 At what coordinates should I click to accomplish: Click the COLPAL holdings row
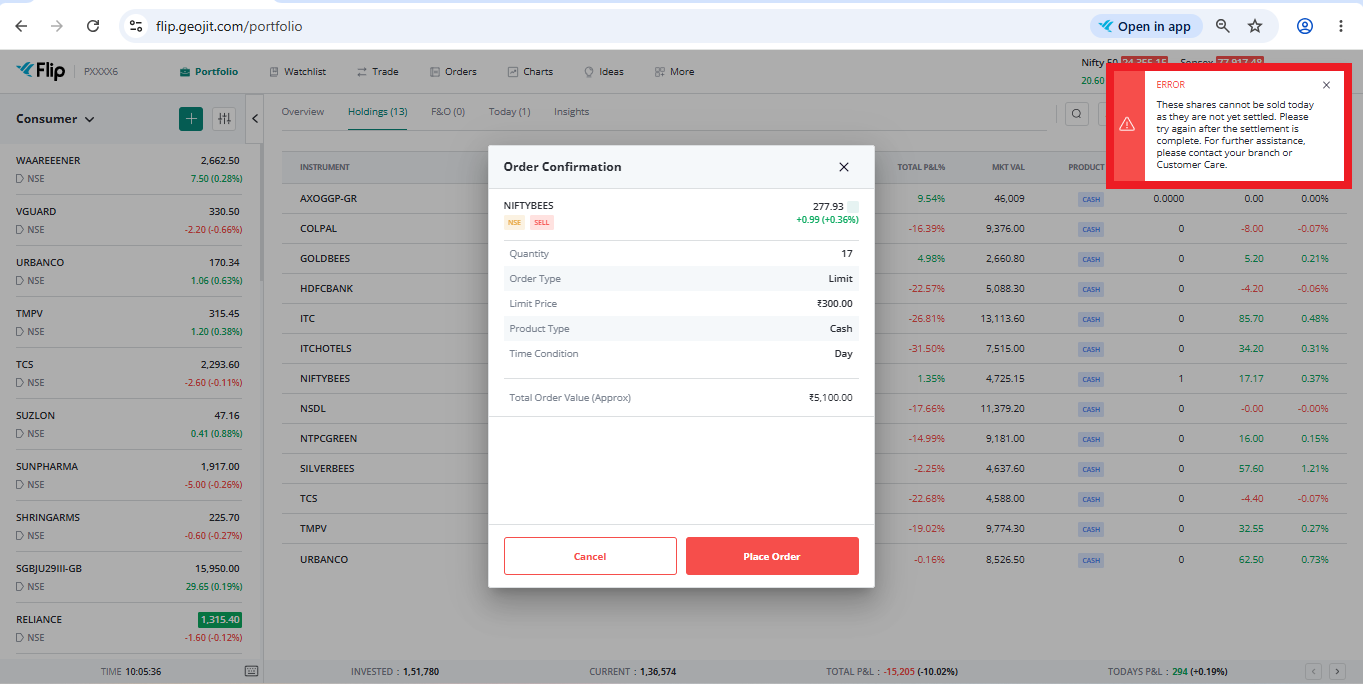815,229
